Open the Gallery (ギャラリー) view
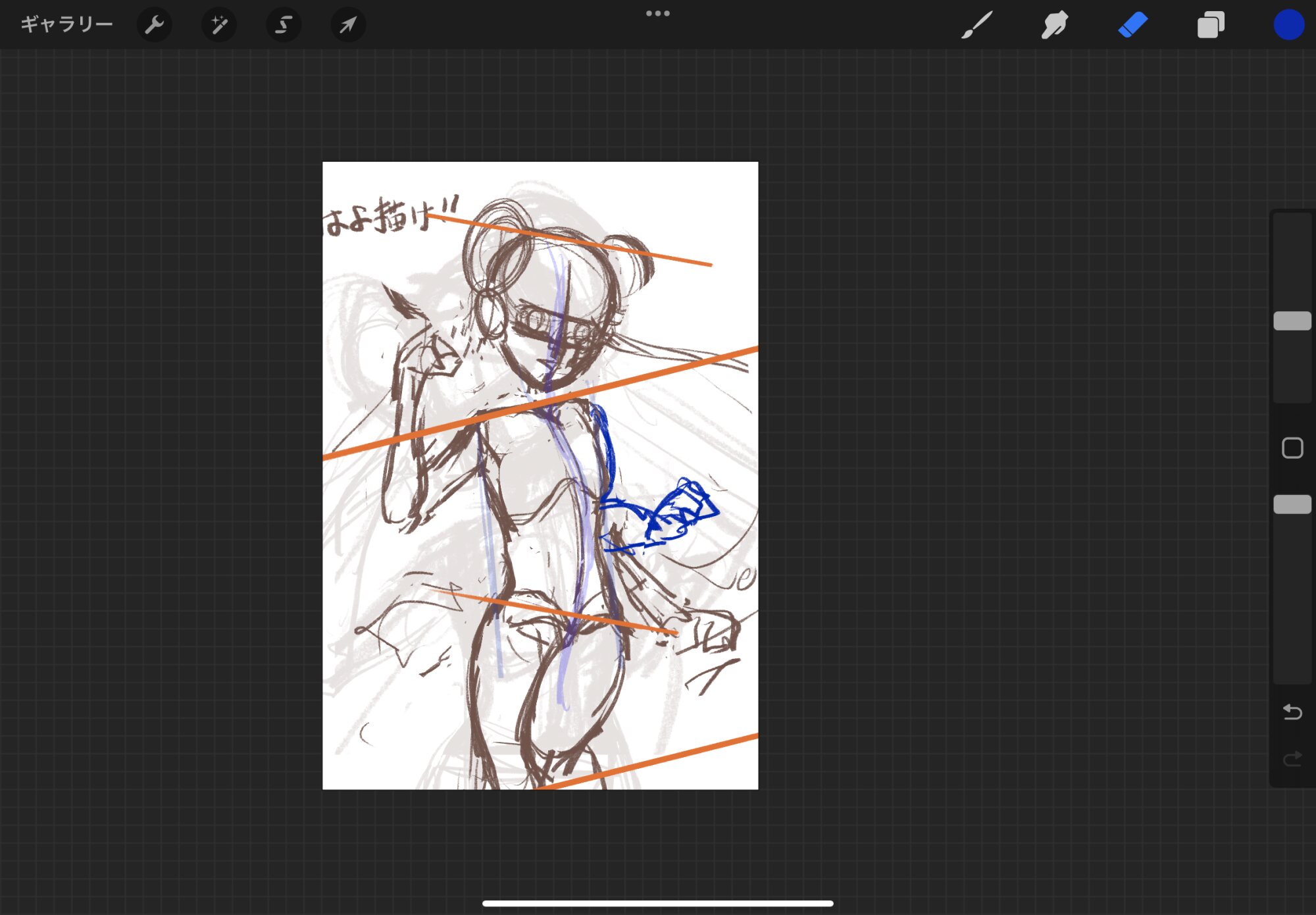1316x915 pixels. tap(66, 25)
